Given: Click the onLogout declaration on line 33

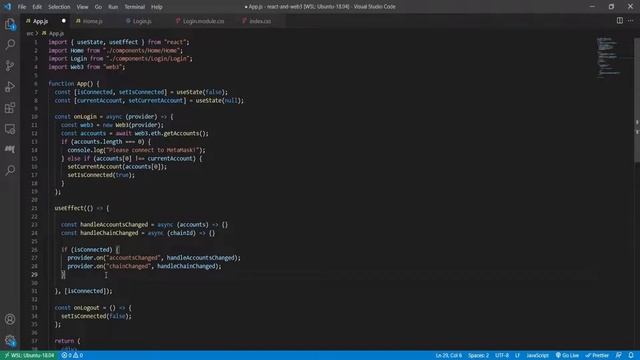Looking at the screenshot, I should [x=86, y=308].
